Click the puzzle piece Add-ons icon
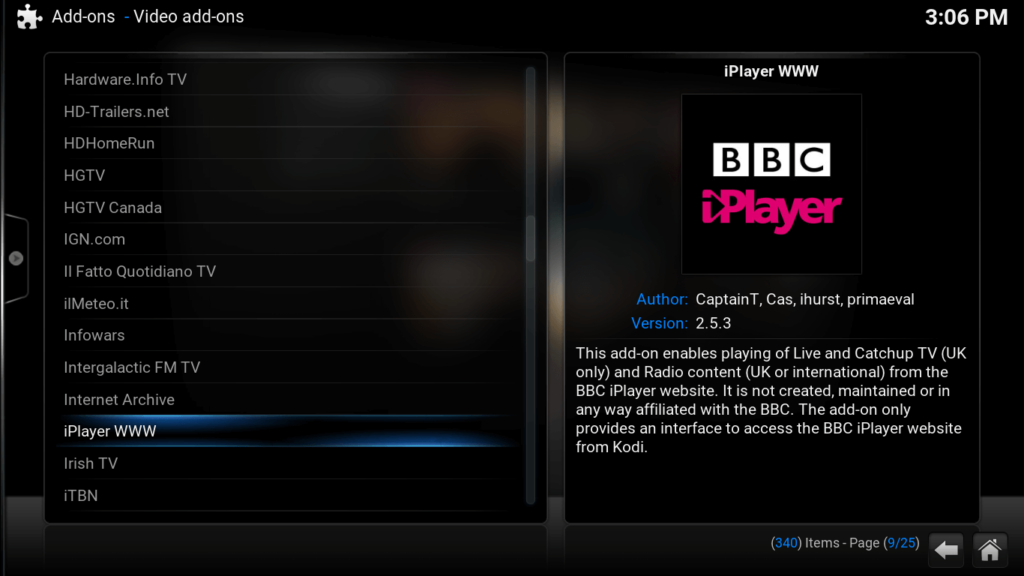Screen dimensions: 1024x576 click(27, 17)
